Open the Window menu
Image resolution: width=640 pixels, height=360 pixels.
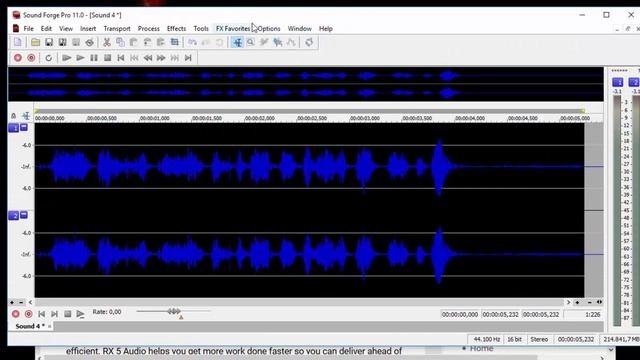click(300, 29)
